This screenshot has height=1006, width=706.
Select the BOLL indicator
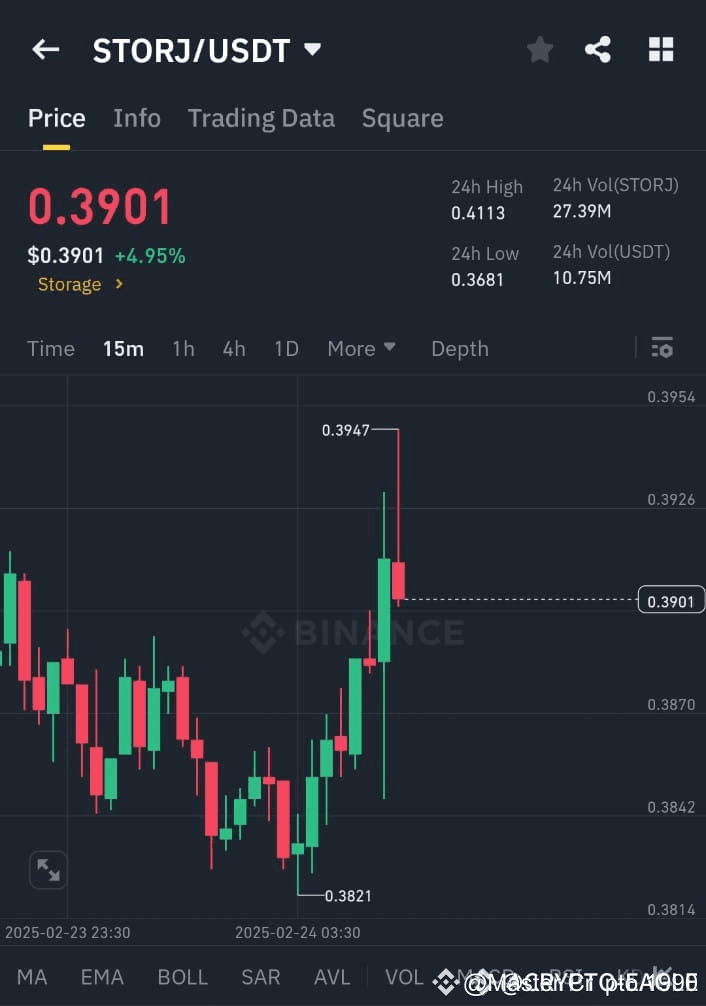pyautogui.click(x=182, y=977)
